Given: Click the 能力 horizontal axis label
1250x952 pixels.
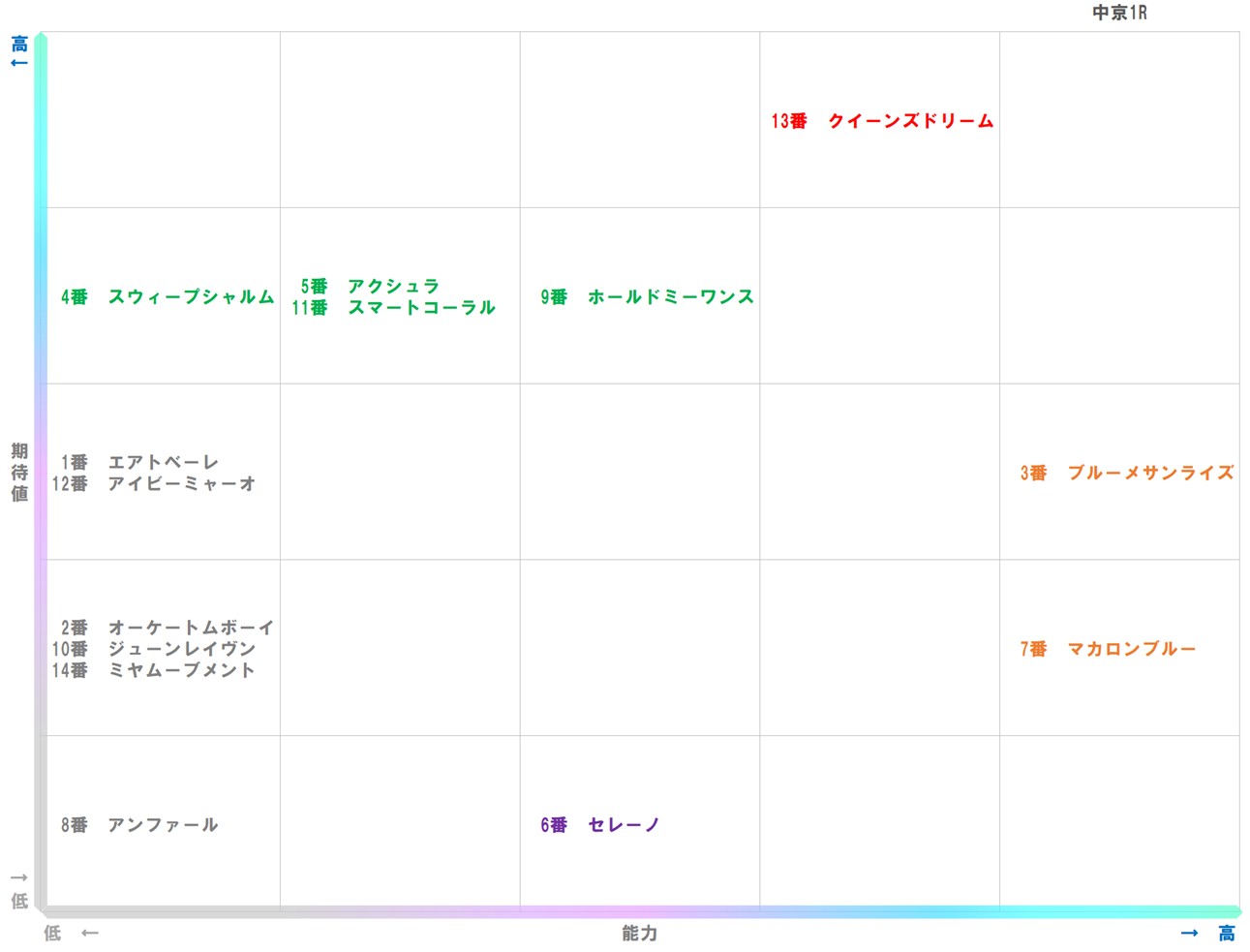Looking at the screenshot, I should (x=638, y=934).
